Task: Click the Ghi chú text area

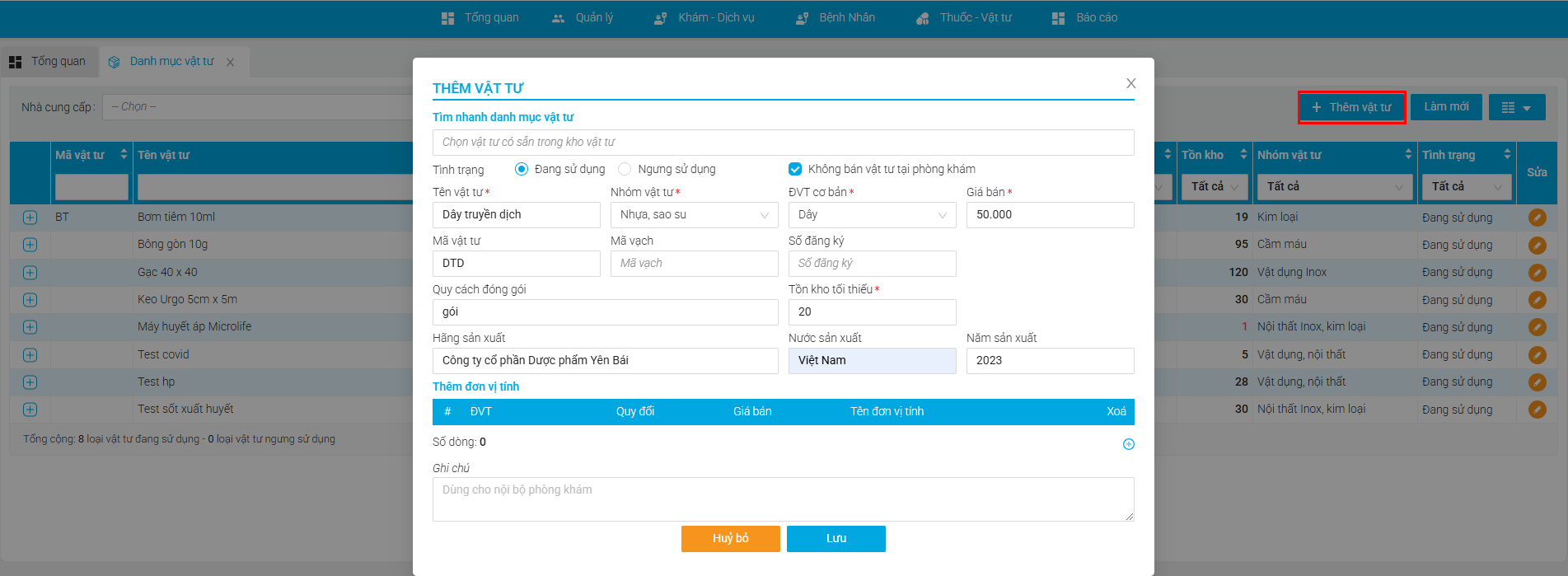Action: click(x=784, y=499)
